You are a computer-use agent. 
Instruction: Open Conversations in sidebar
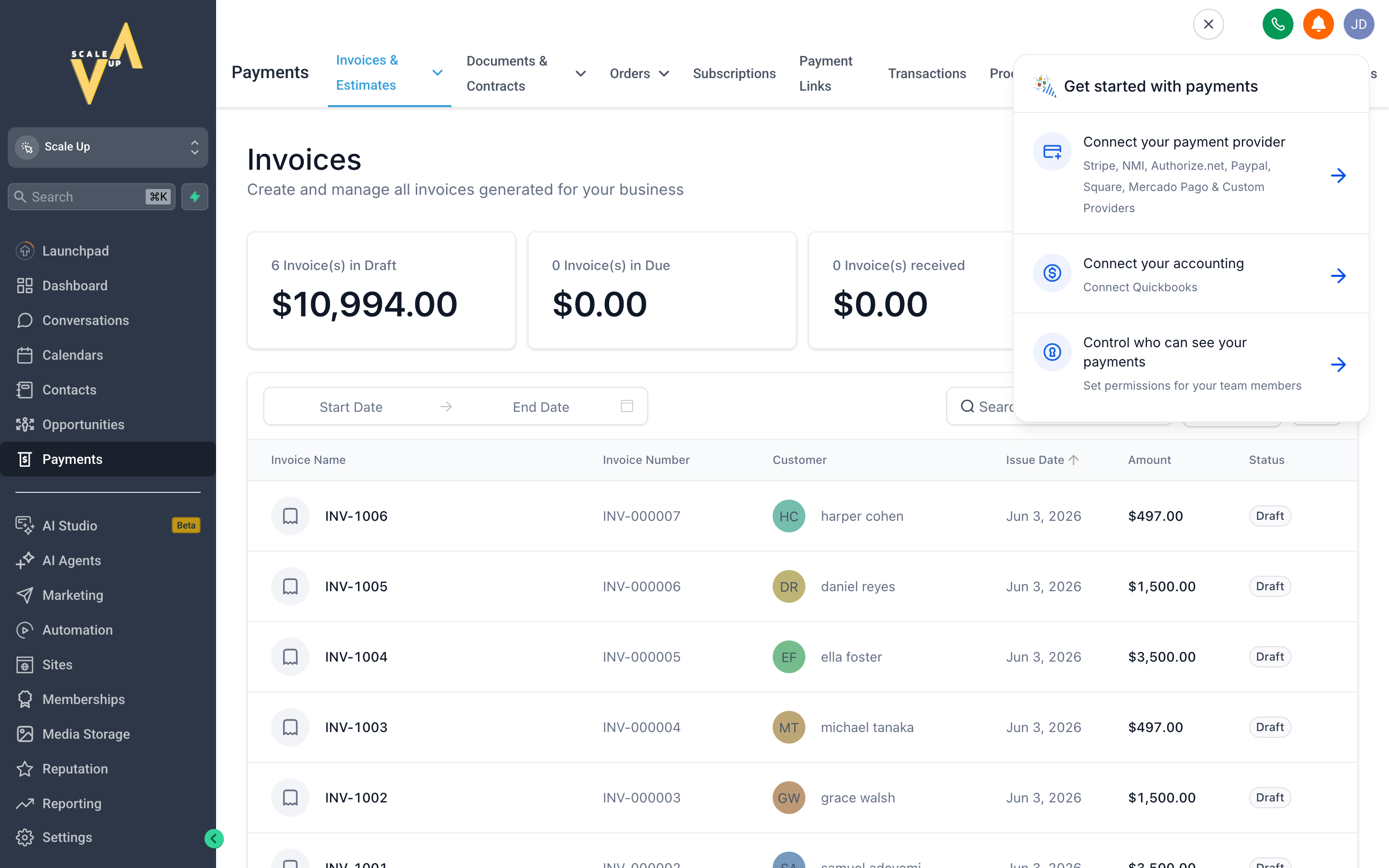tap(108, 320)
